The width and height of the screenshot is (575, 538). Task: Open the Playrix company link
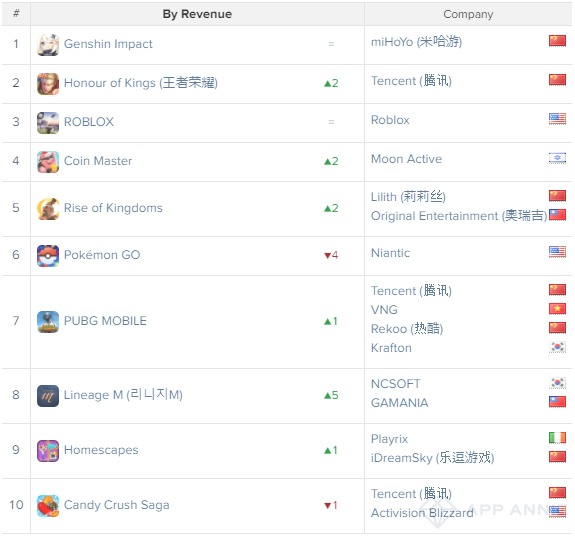389,439
